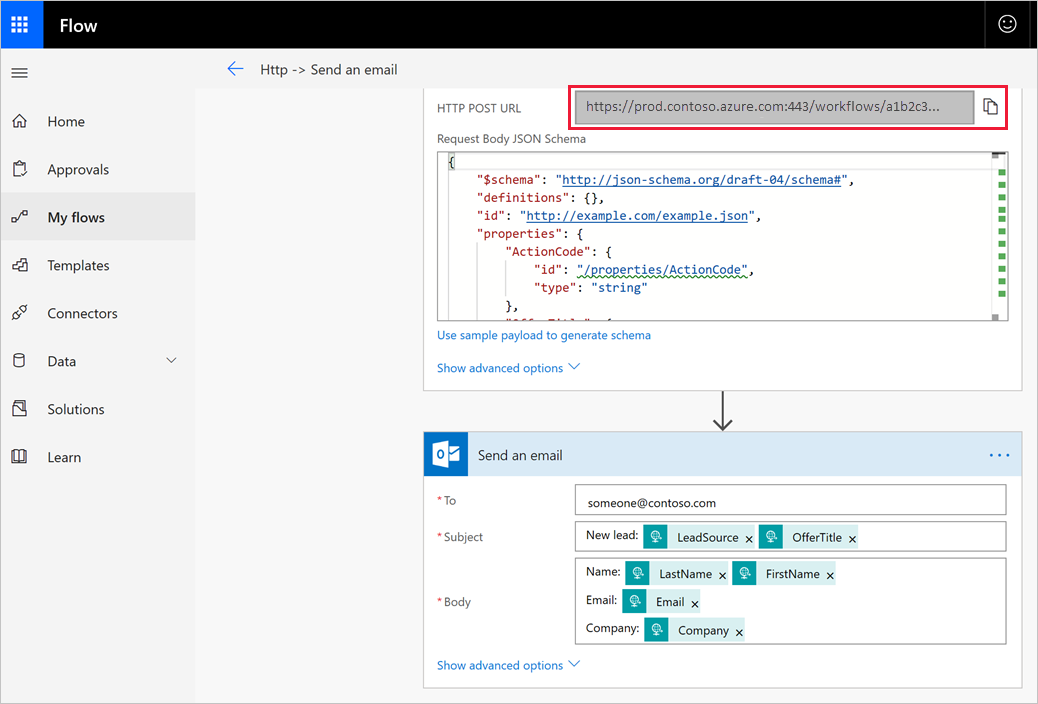Click the smiley feedback icon

coord(1007,25)
